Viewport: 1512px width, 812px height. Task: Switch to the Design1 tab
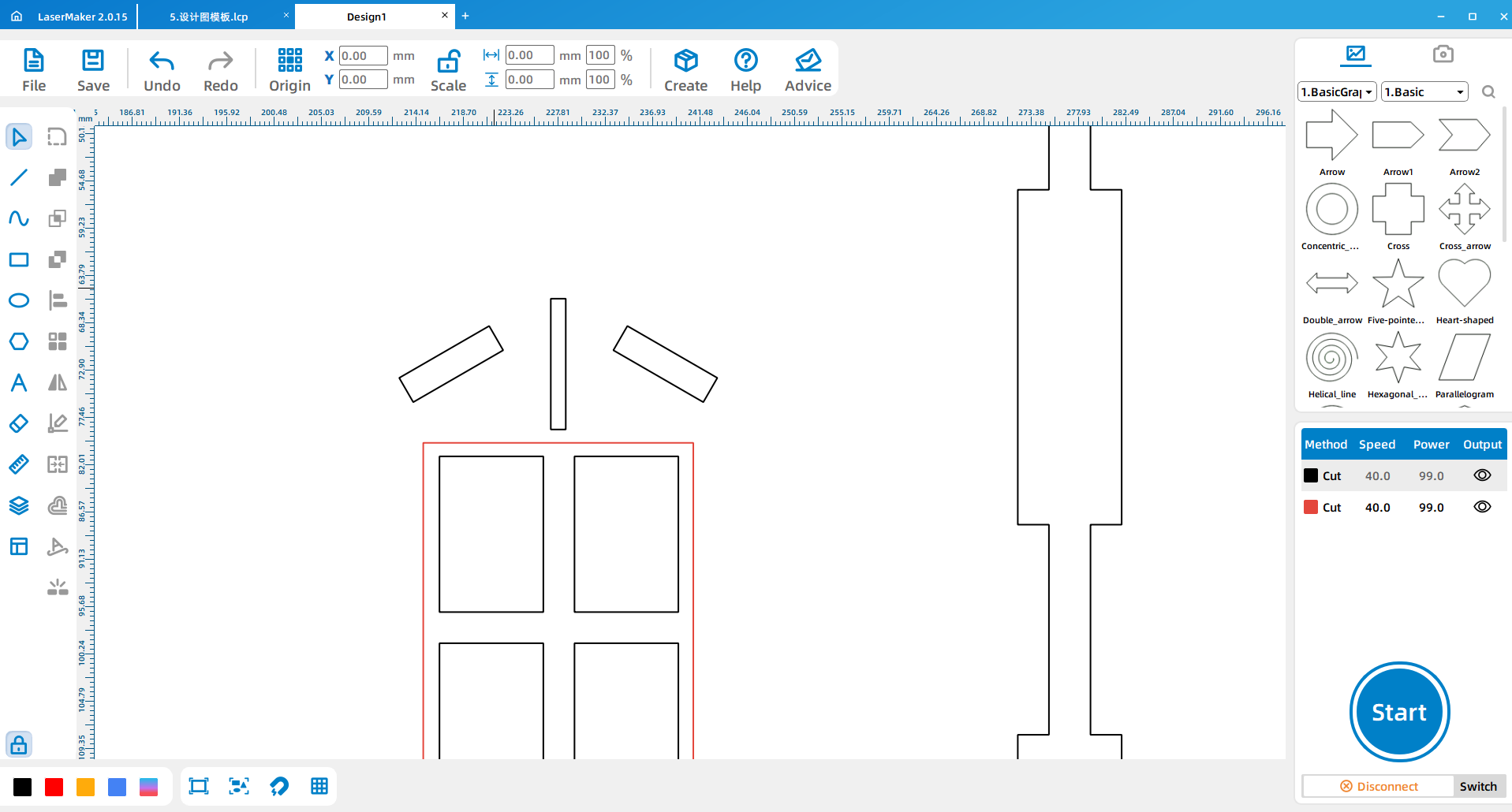(x=367, y=17)
